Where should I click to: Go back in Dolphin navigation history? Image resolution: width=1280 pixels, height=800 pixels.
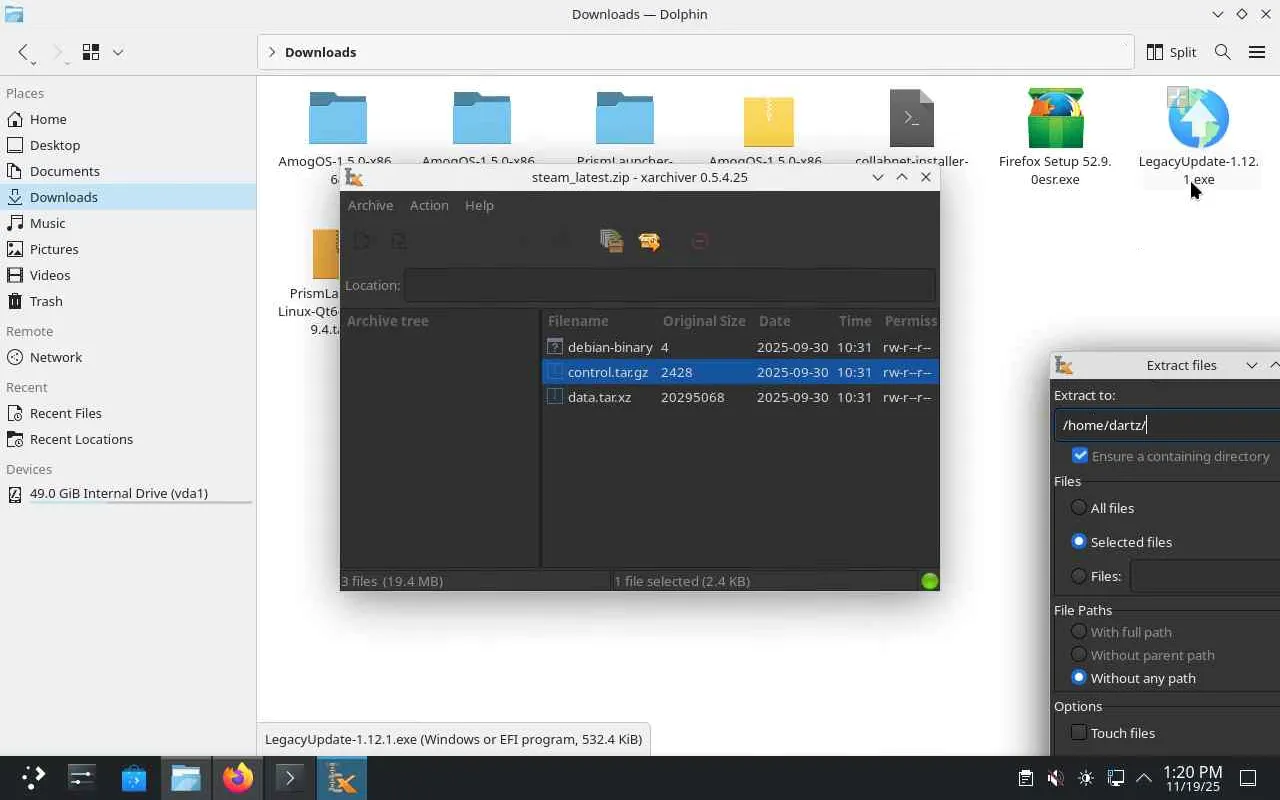click(x=24, y=52)
